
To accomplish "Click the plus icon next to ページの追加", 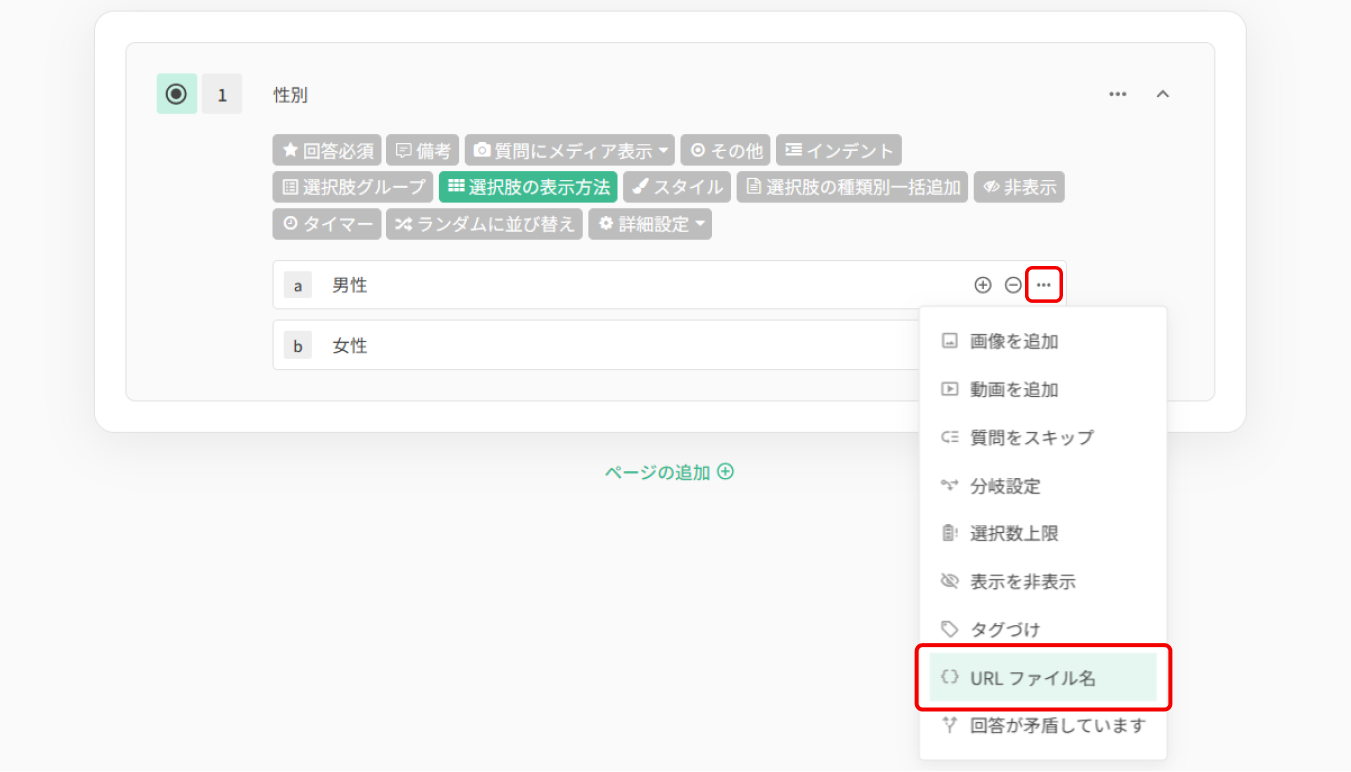I will point(726,472).
